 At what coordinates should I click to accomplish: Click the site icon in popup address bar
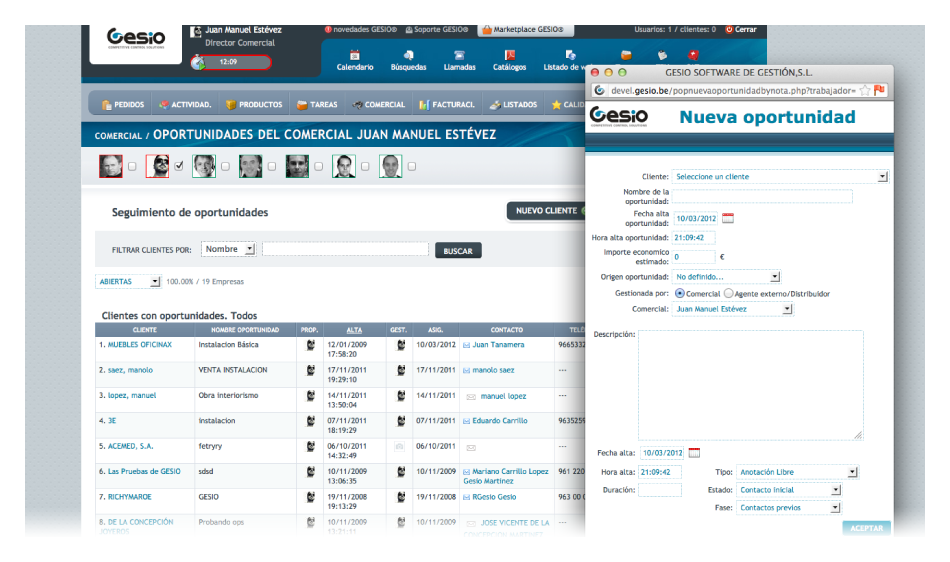point(599,90)
